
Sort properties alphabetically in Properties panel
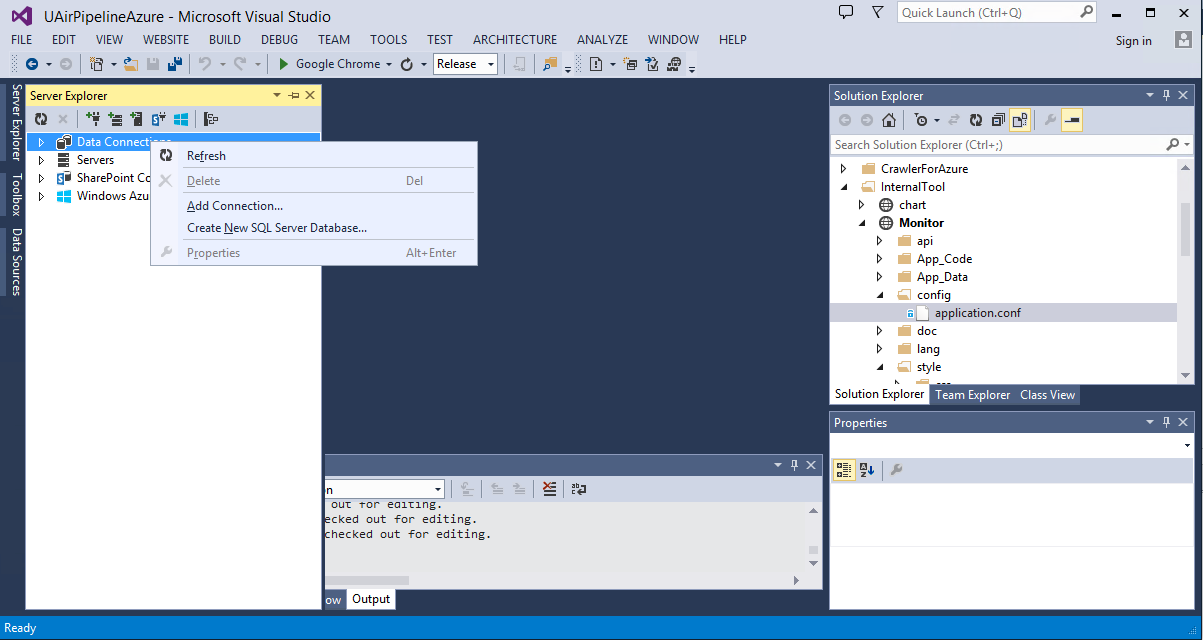tap(866, 470)
